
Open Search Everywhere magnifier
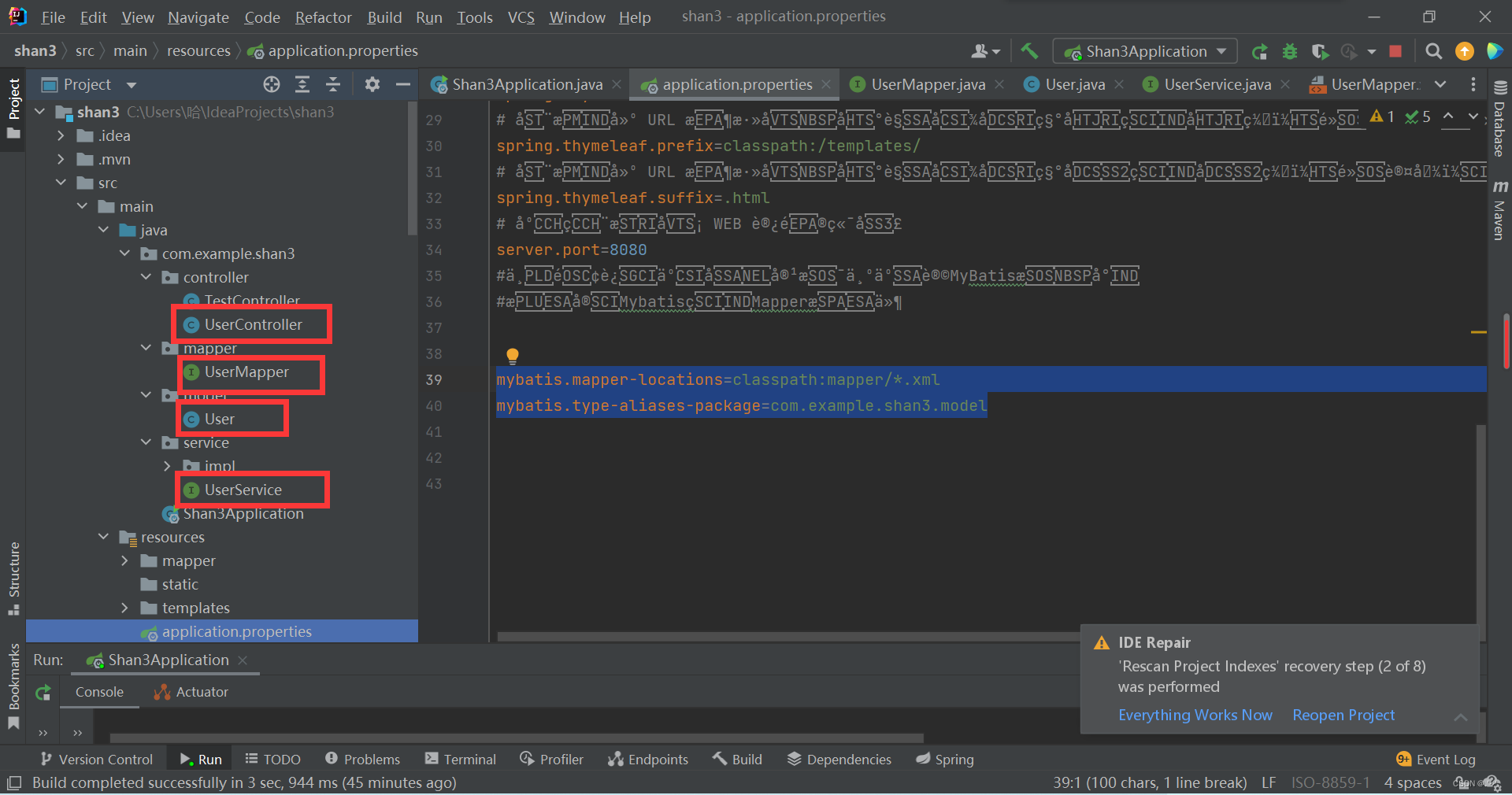click(1434, 51)
